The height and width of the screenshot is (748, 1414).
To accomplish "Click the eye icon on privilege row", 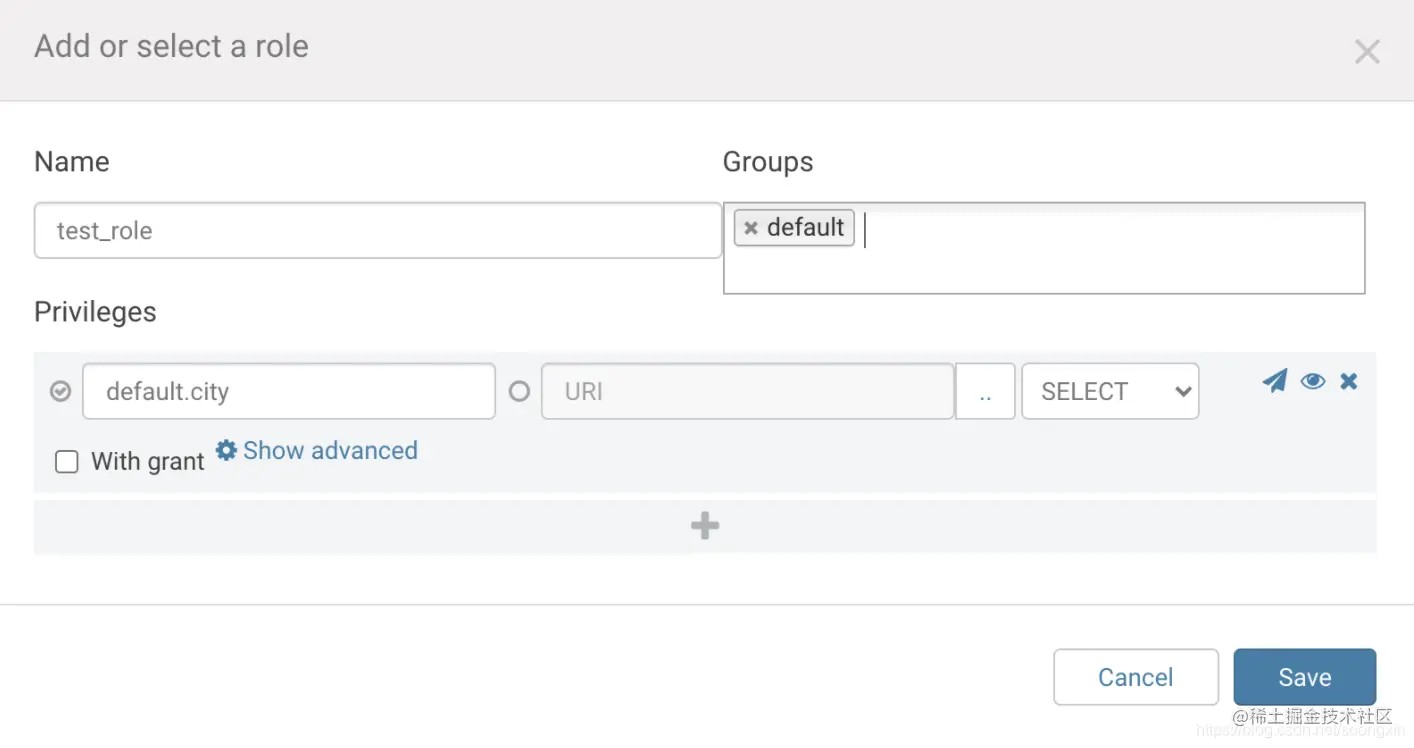I will click(1313, 381).
